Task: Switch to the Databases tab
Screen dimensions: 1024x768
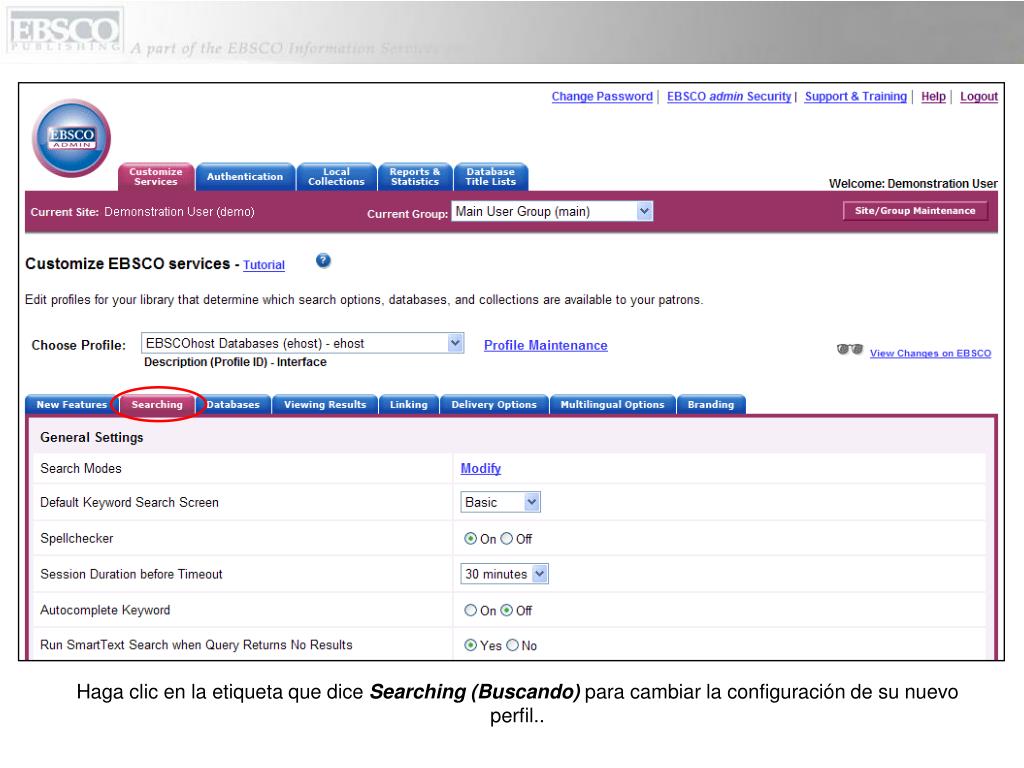Action: tap(233, 405)
